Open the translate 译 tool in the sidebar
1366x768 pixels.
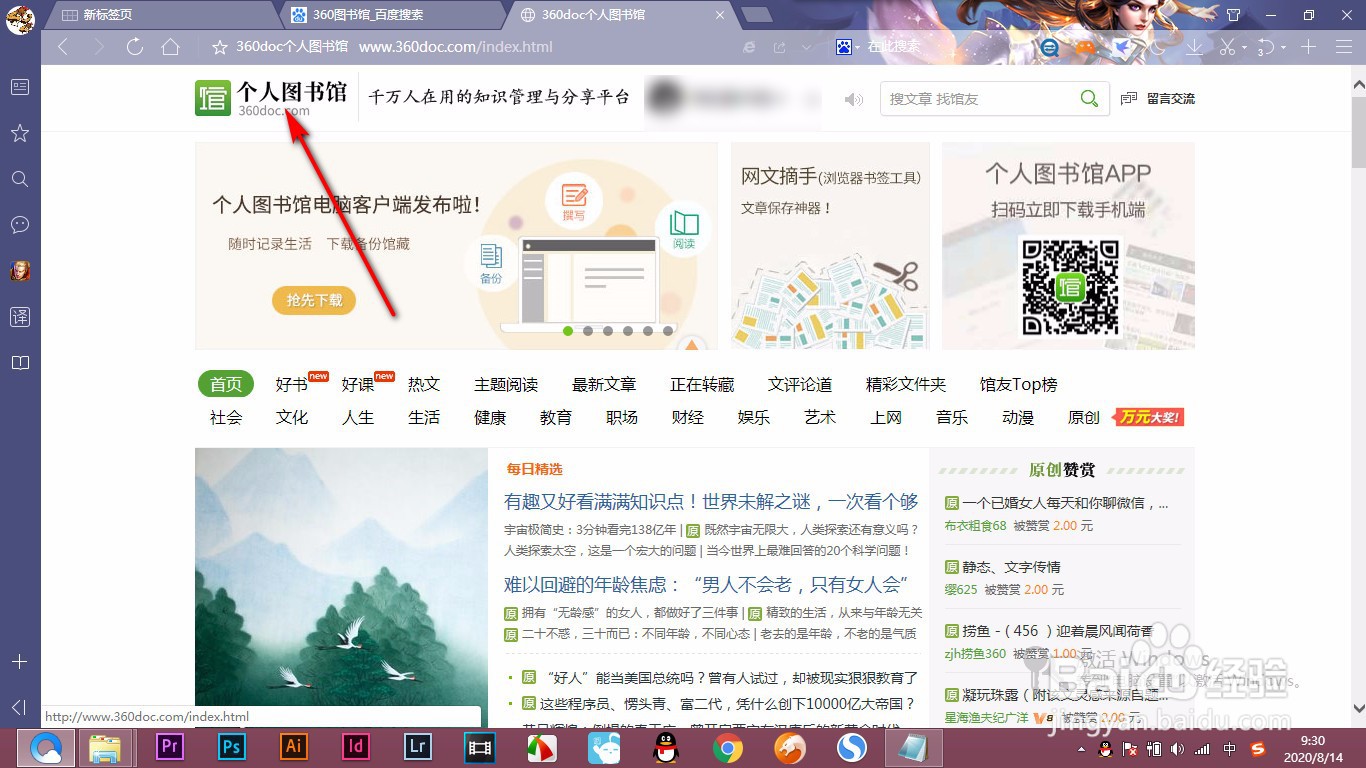(19, 316)
